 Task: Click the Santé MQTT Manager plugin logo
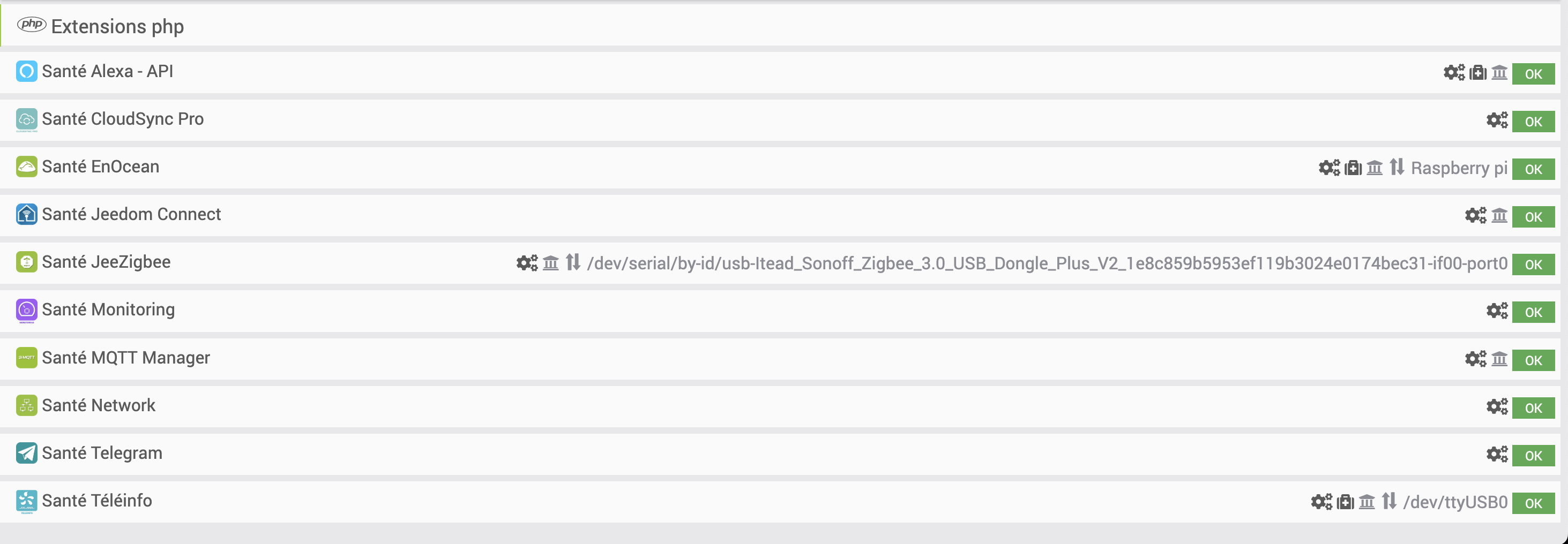26,357
